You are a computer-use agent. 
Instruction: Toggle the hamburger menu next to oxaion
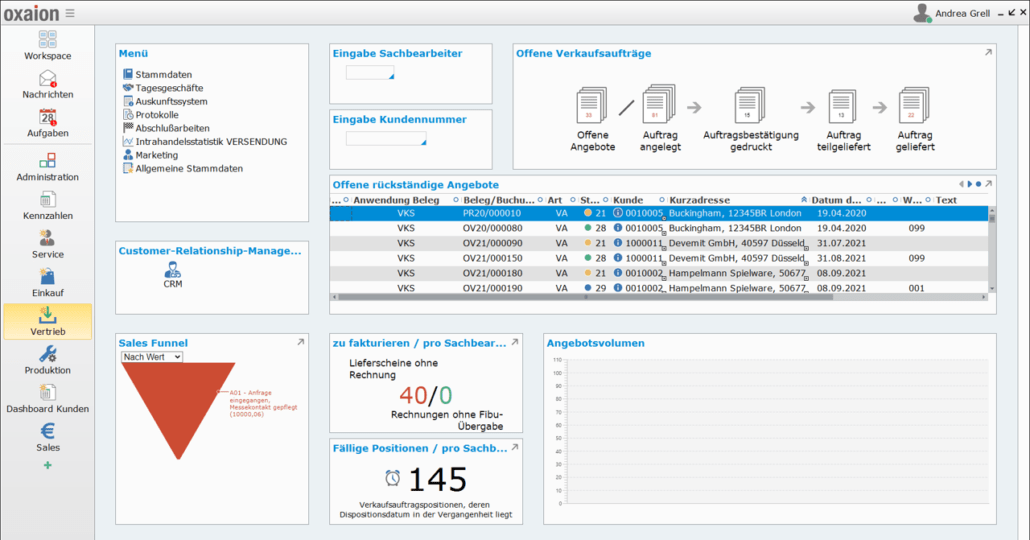pos(70,13)
